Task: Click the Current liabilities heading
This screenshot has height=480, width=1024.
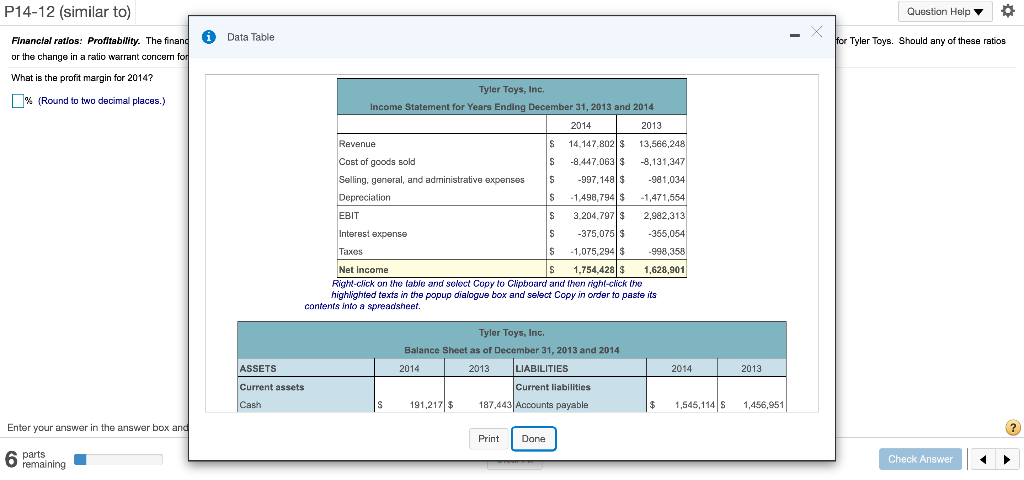Action: [x=553, y=387]
